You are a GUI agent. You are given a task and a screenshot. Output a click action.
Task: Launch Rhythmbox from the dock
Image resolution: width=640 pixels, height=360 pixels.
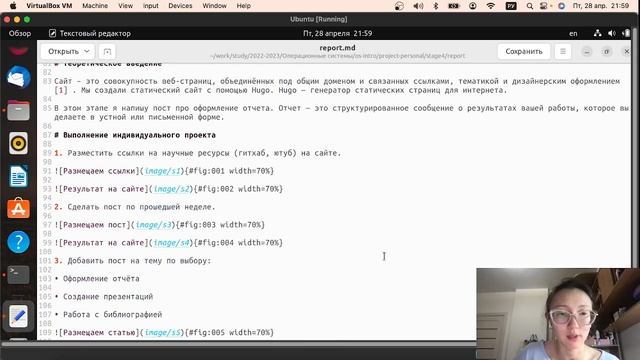(18, 143)
